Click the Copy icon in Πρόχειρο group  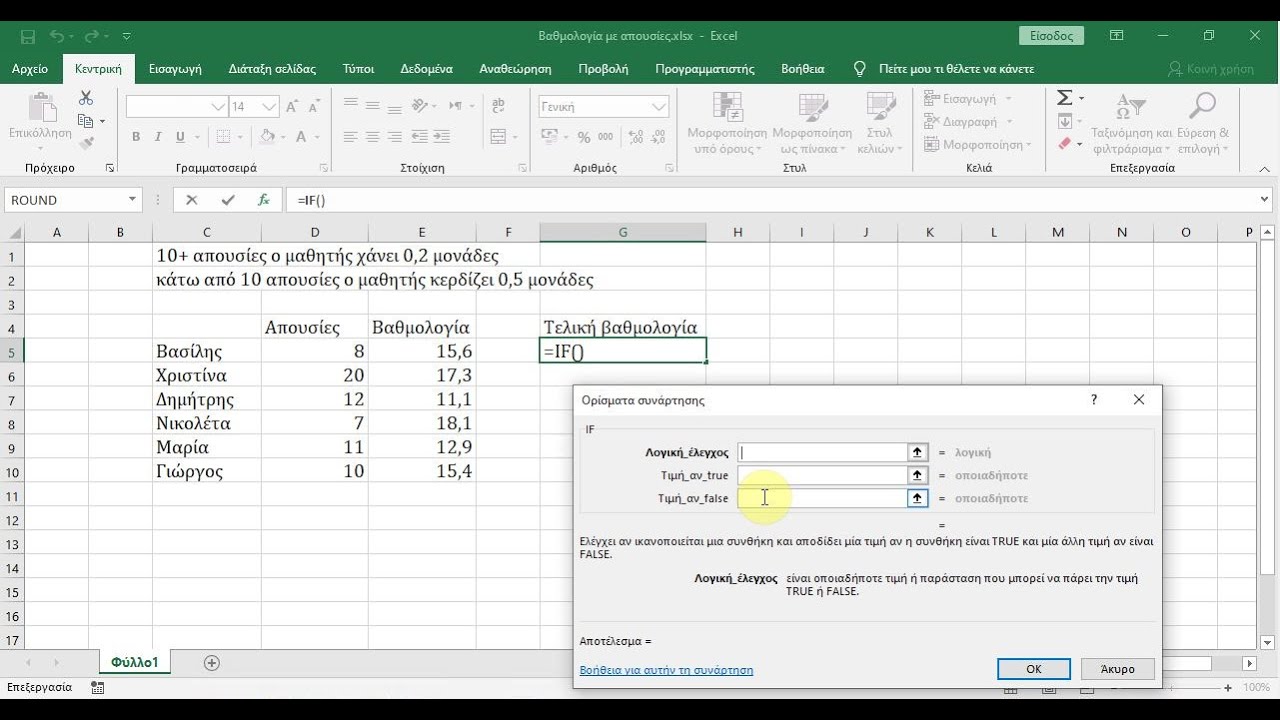(86, 120)
